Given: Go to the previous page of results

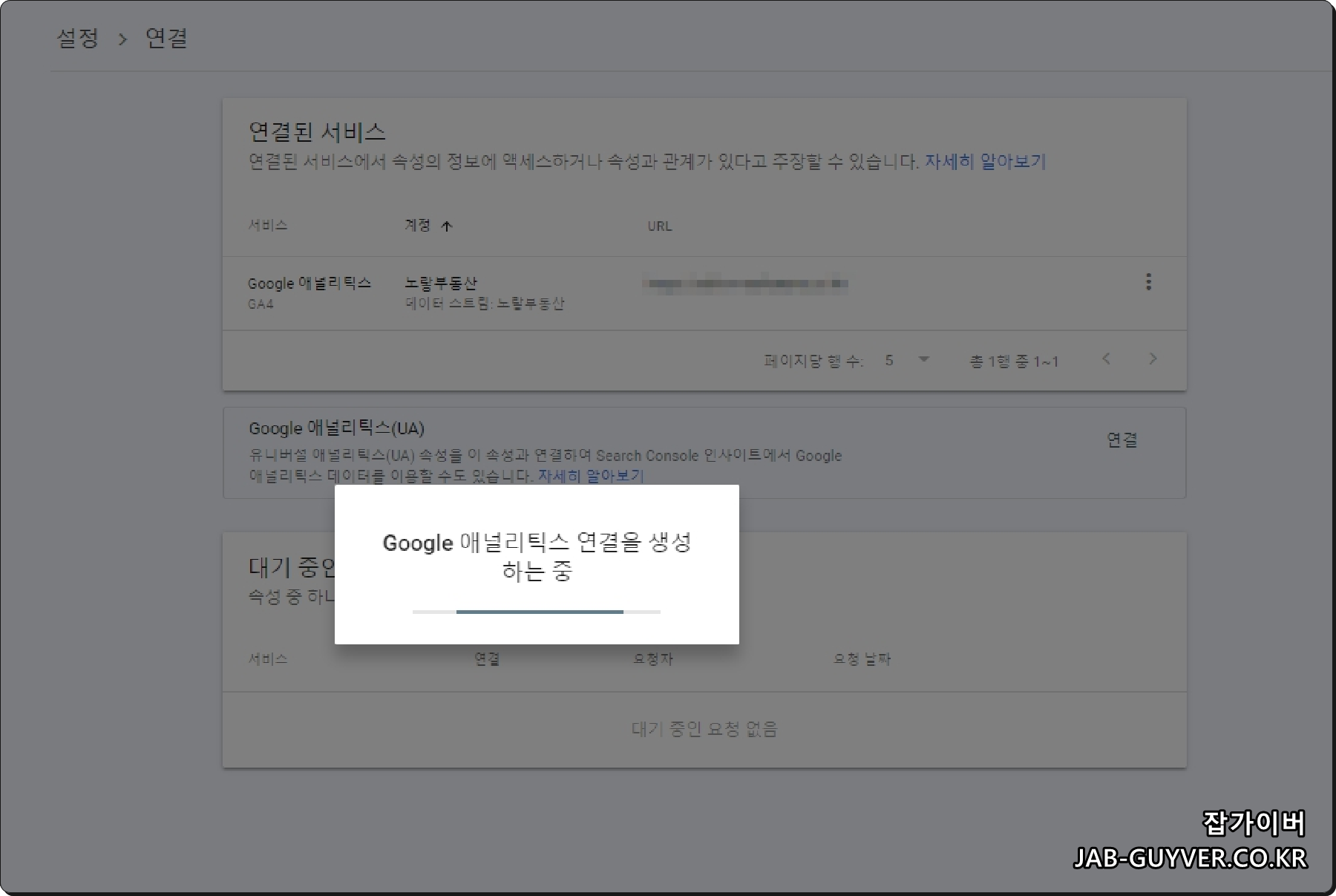Looking at the screenshot, I should click(1106, 359).
